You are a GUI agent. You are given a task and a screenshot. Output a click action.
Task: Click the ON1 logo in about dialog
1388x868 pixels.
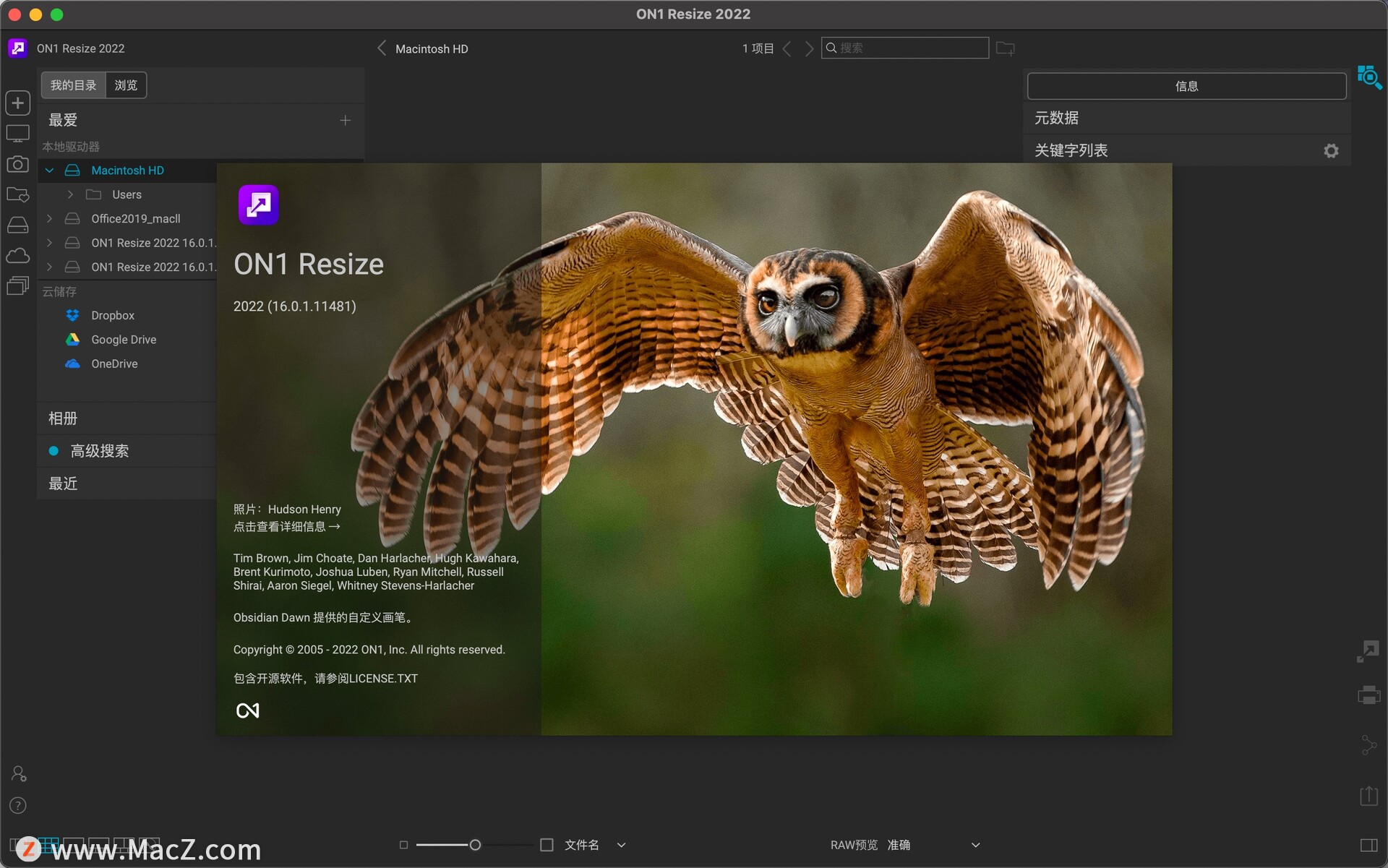pos(248,710)
